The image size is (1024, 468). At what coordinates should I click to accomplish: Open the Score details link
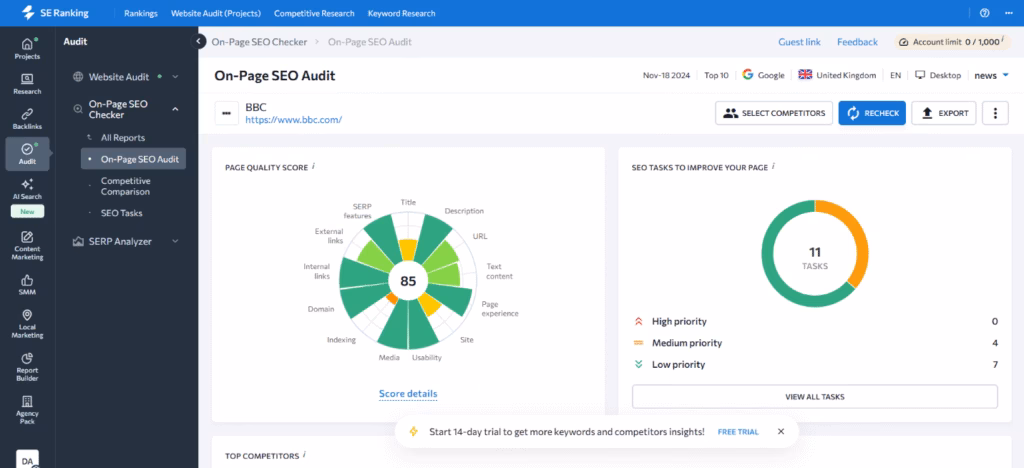[408, 394]
